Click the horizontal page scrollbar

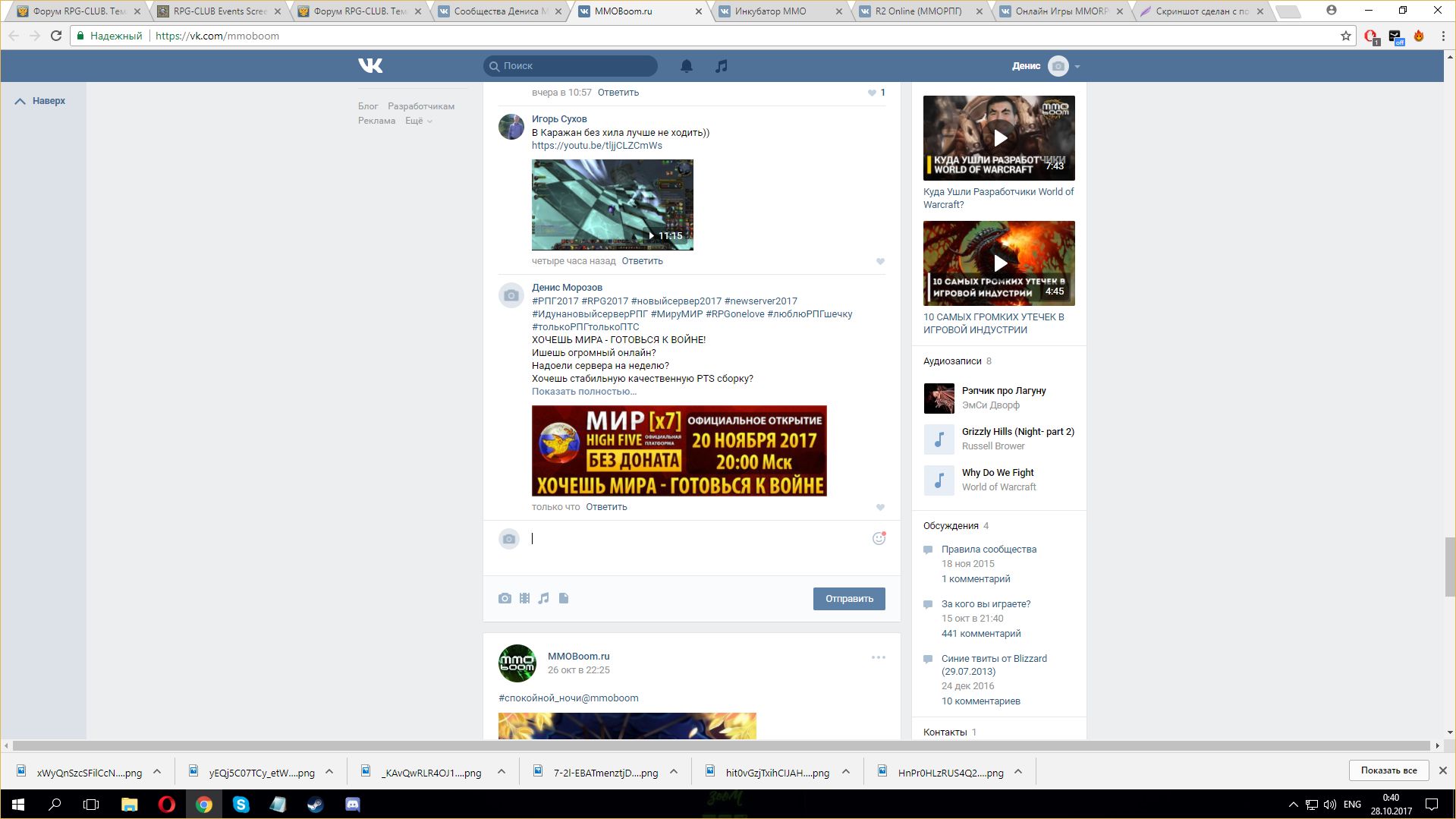point(721,746)
